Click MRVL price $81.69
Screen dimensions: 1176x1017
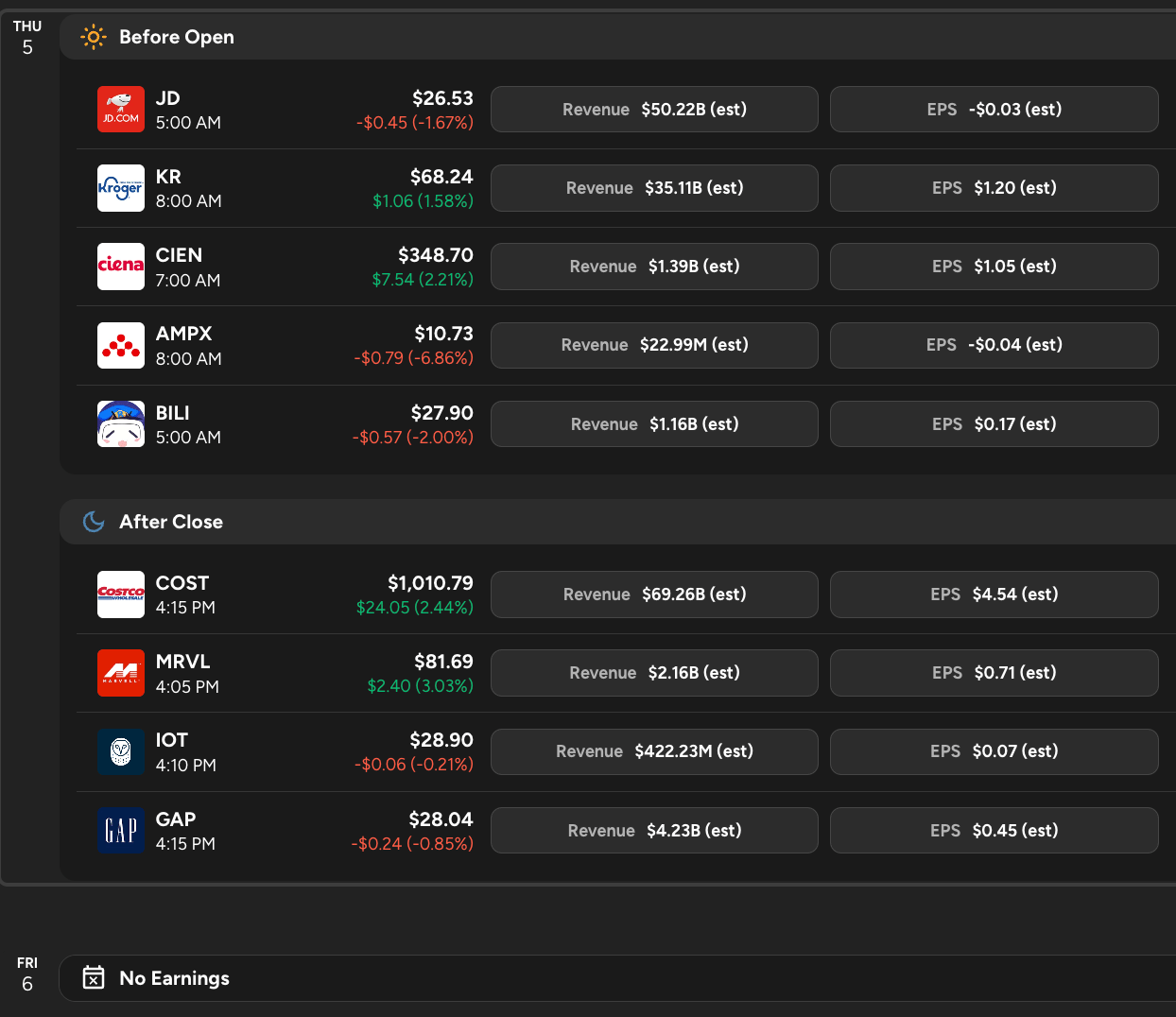[x=443, y=662]
